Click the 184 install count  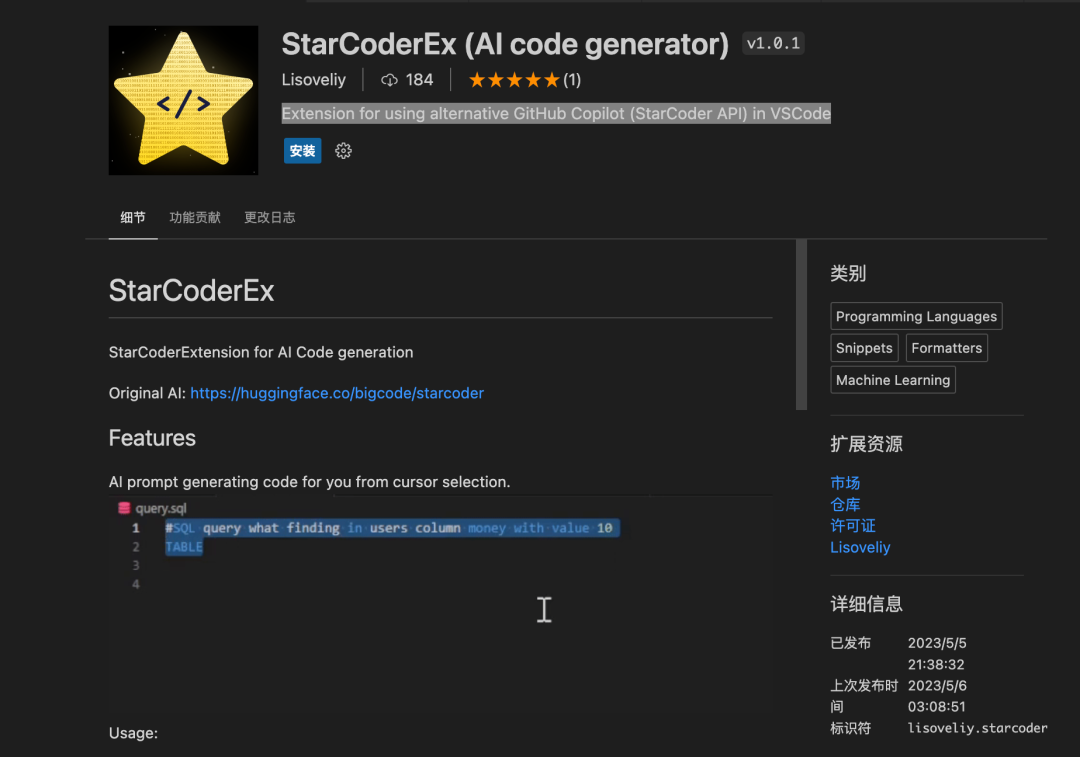(419, 80)
